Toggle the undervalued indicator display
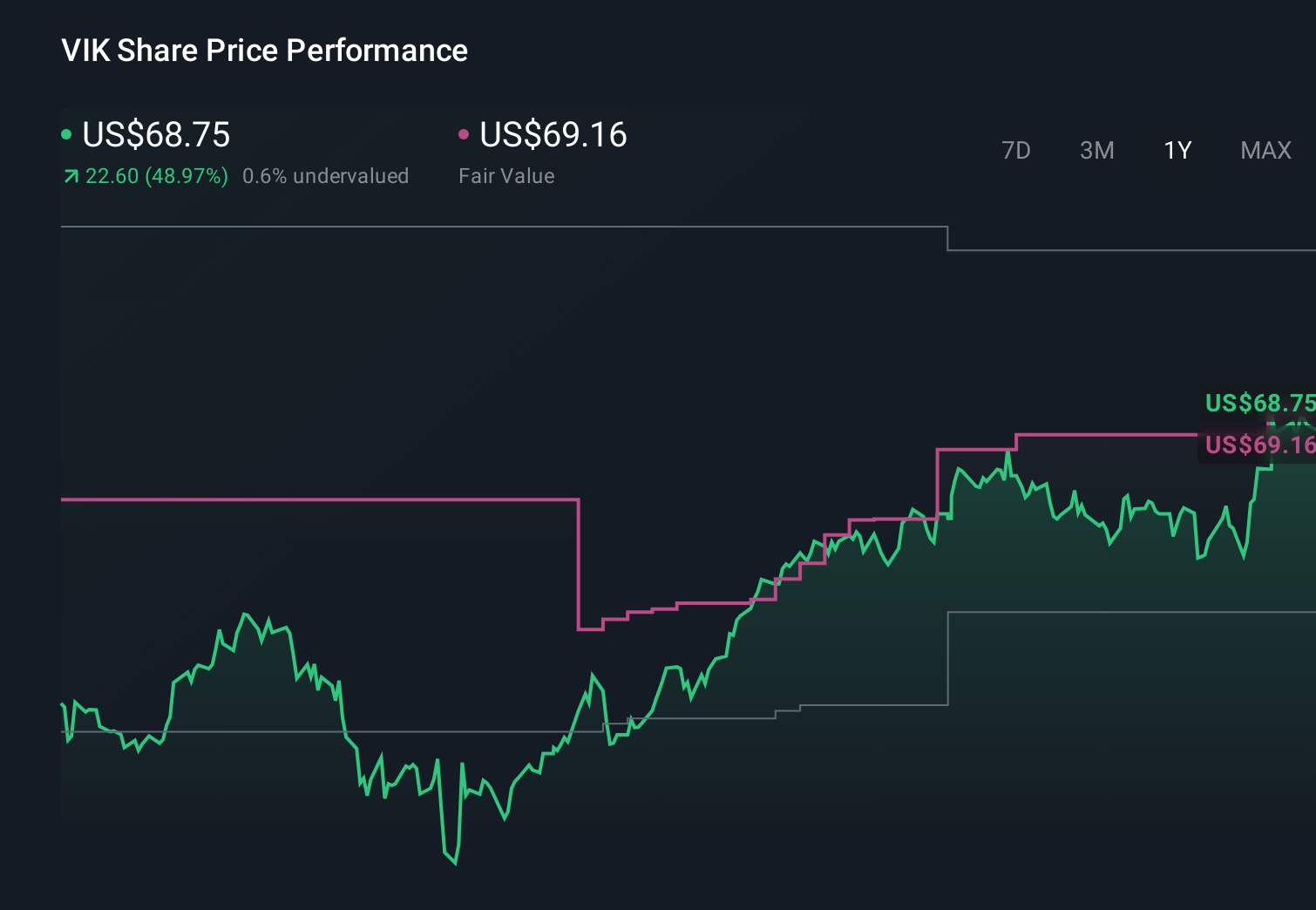 click(326, 176)
